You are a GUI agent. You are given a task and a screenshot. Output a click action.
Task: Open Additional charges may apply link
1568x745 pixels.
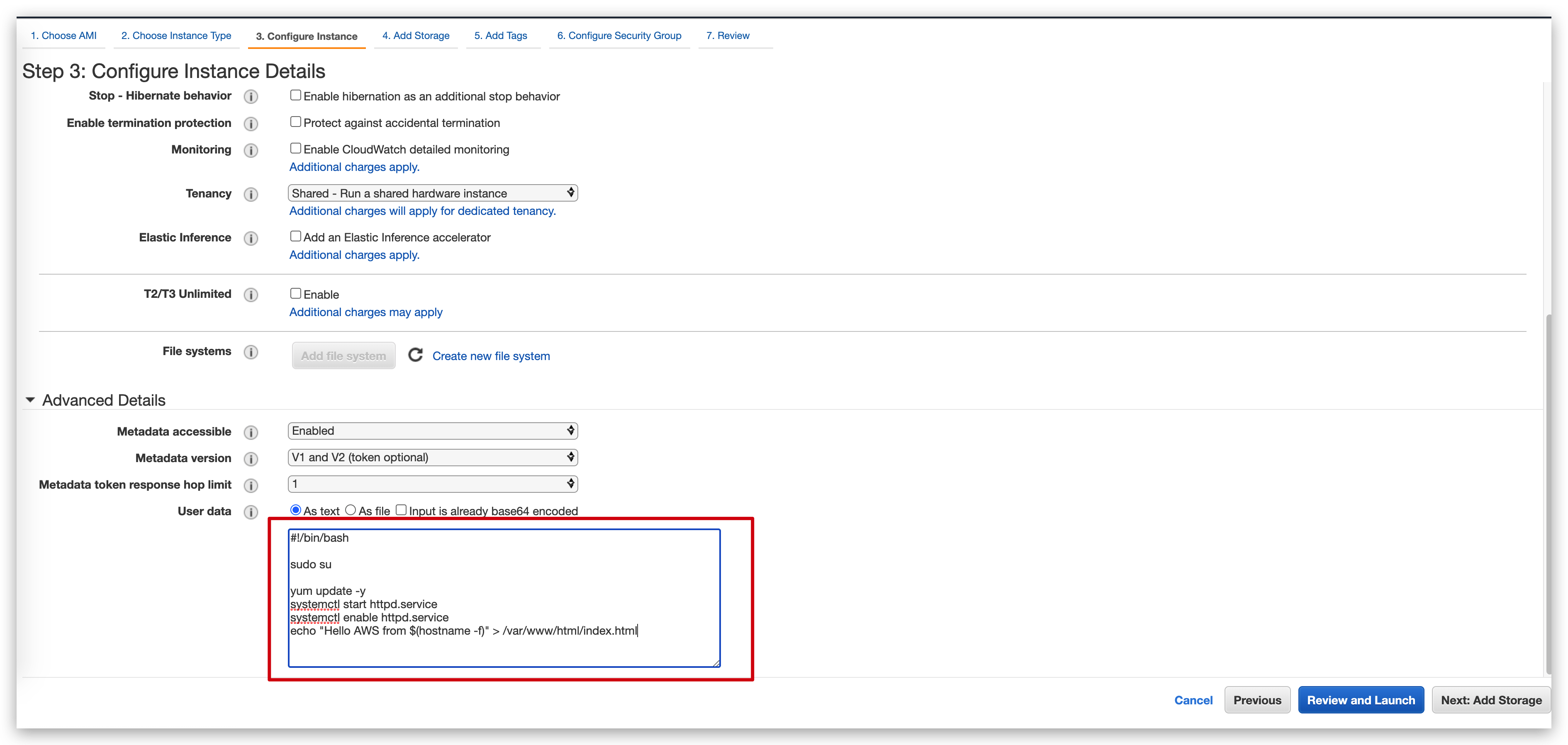(x=366, y=312)
